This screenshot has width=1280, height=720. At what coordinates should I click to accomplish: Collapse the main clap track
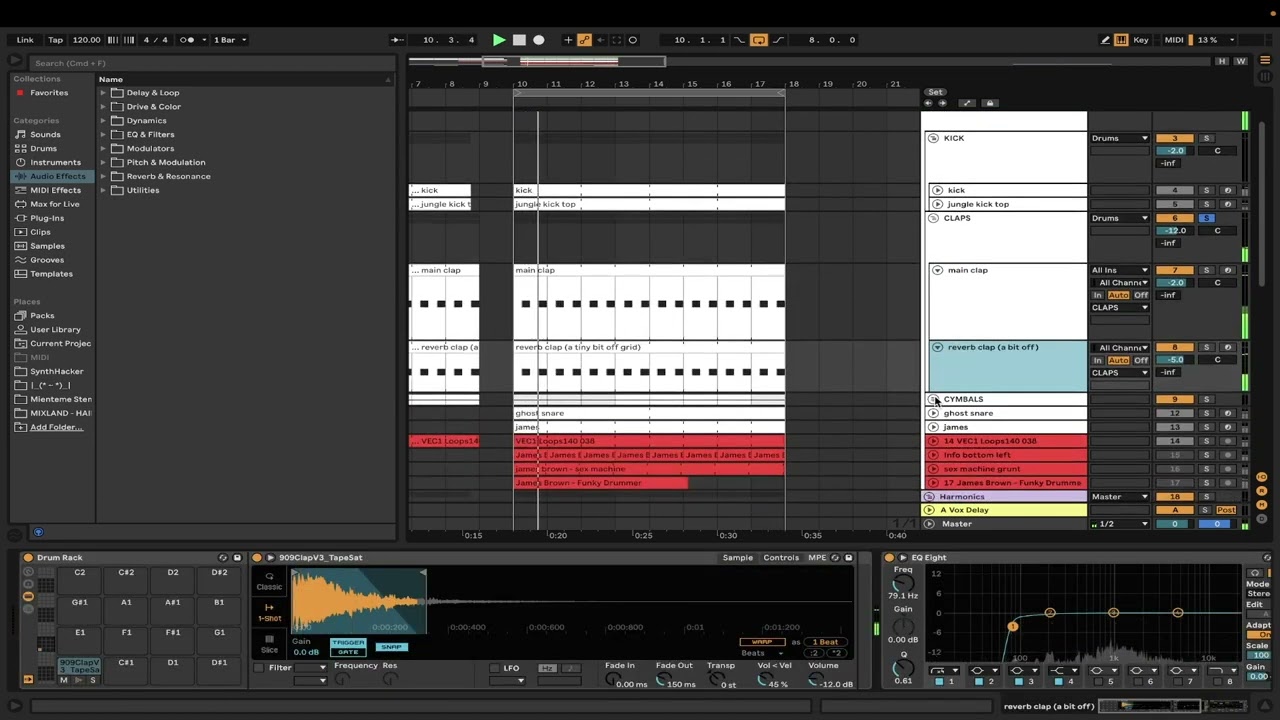coord(937,270)
